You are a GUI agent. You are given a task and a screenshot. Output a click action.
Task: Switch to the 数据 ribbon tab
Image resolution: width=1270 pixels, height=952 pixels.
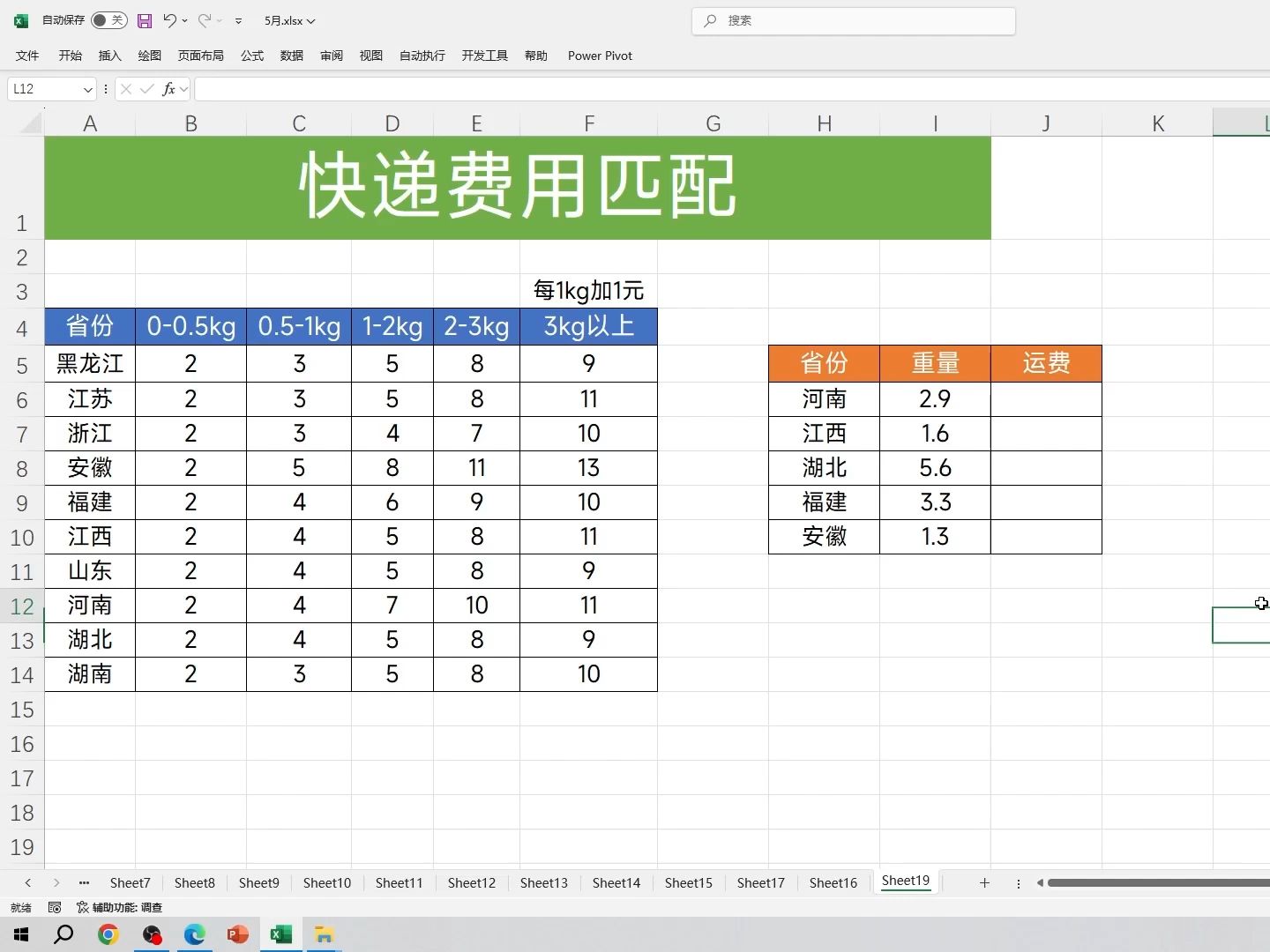point(292,56)
